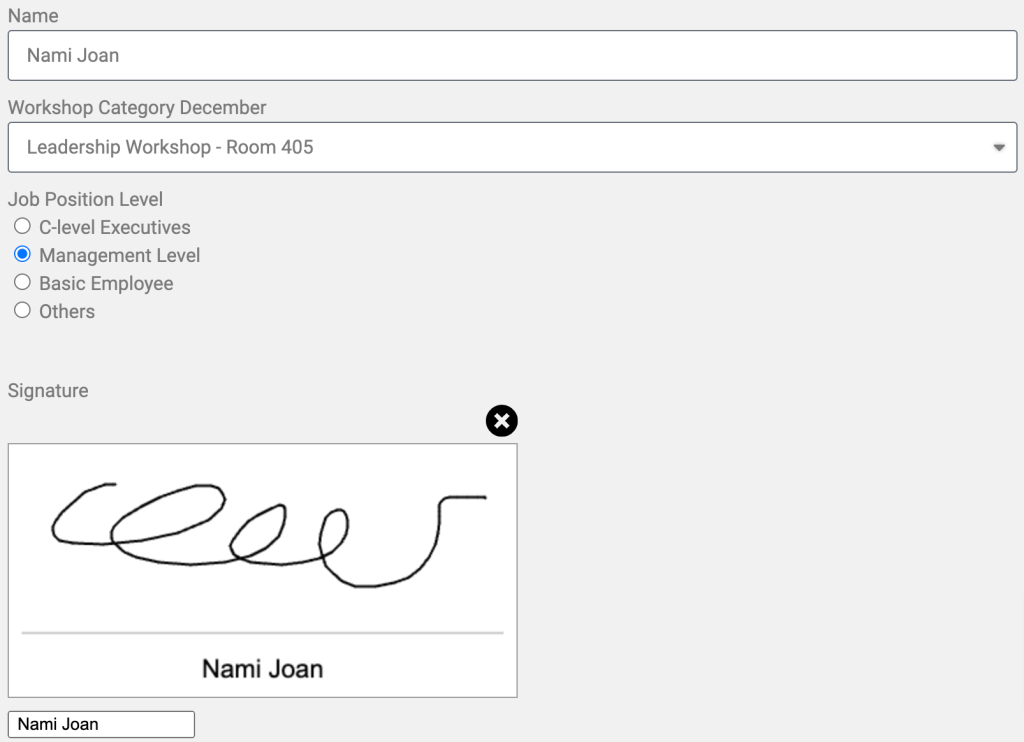Click the Name field label
This screenshot has height=742, width=1024.
33,16
